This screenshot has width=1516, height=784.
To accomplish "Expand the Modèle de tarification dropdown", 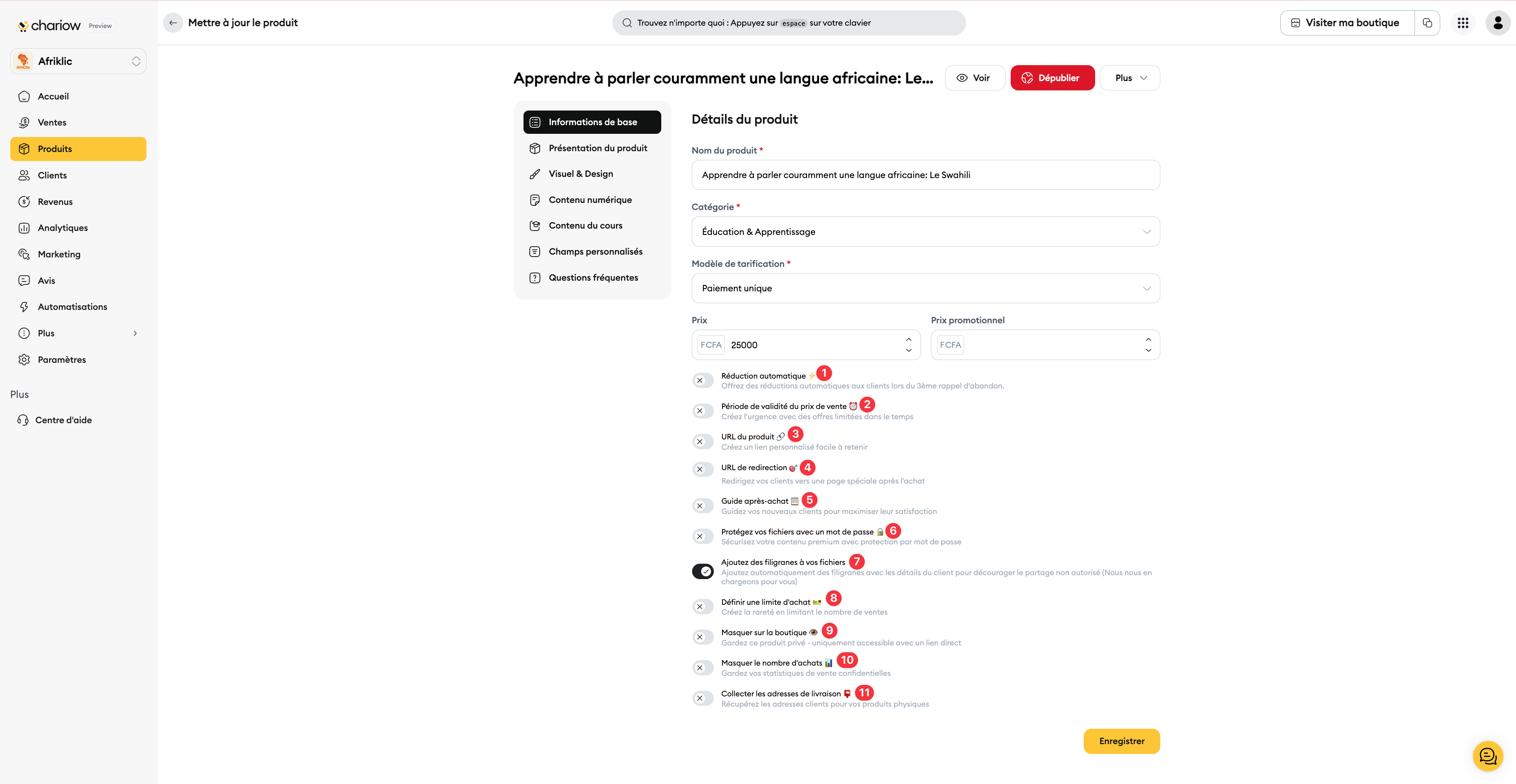I will [925, 289].
